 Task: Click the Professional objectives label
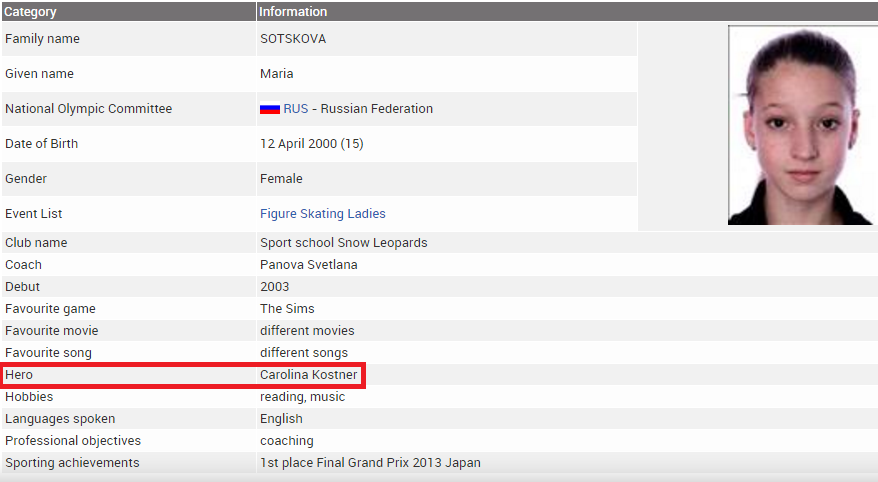coord(73,441)
